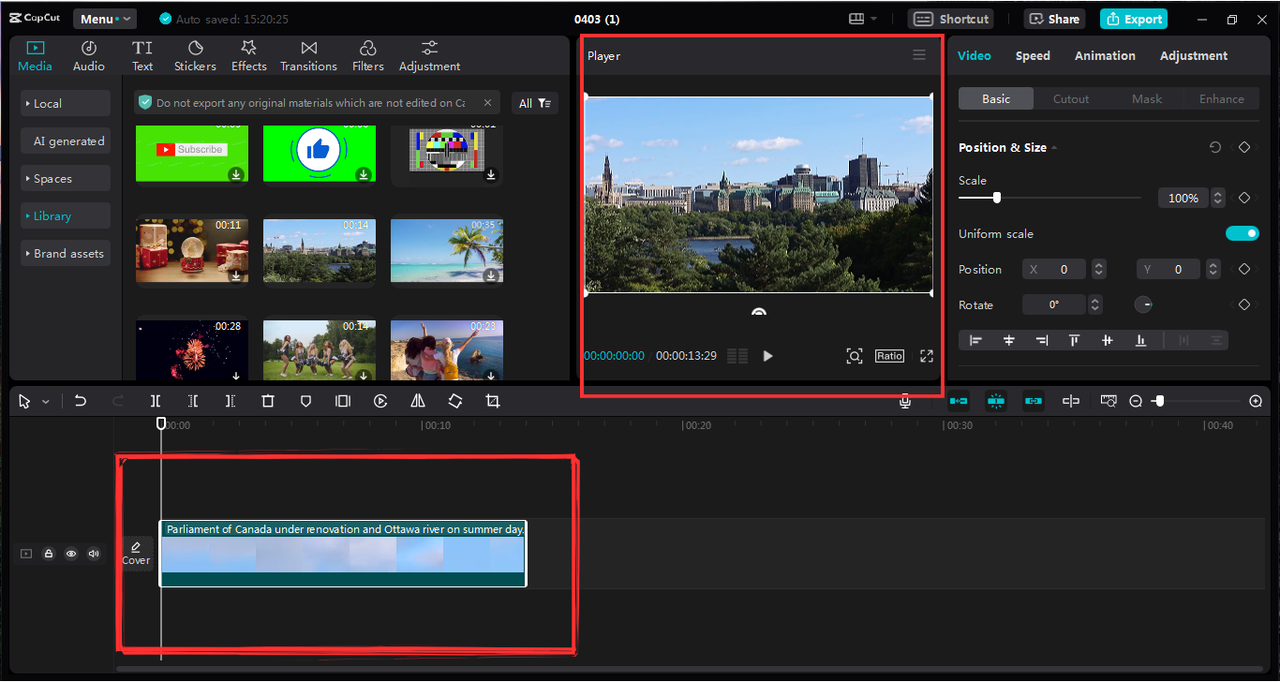Select the Crop tool above the timeline

pos(491,400)
